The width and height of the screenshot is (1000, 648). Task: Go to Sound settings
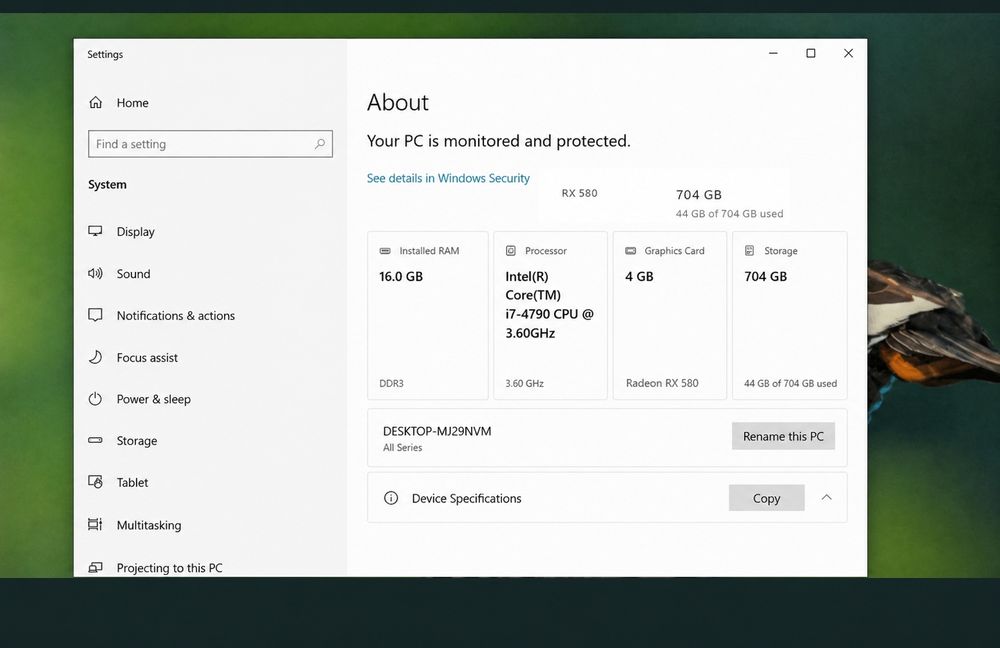point(133,274)
